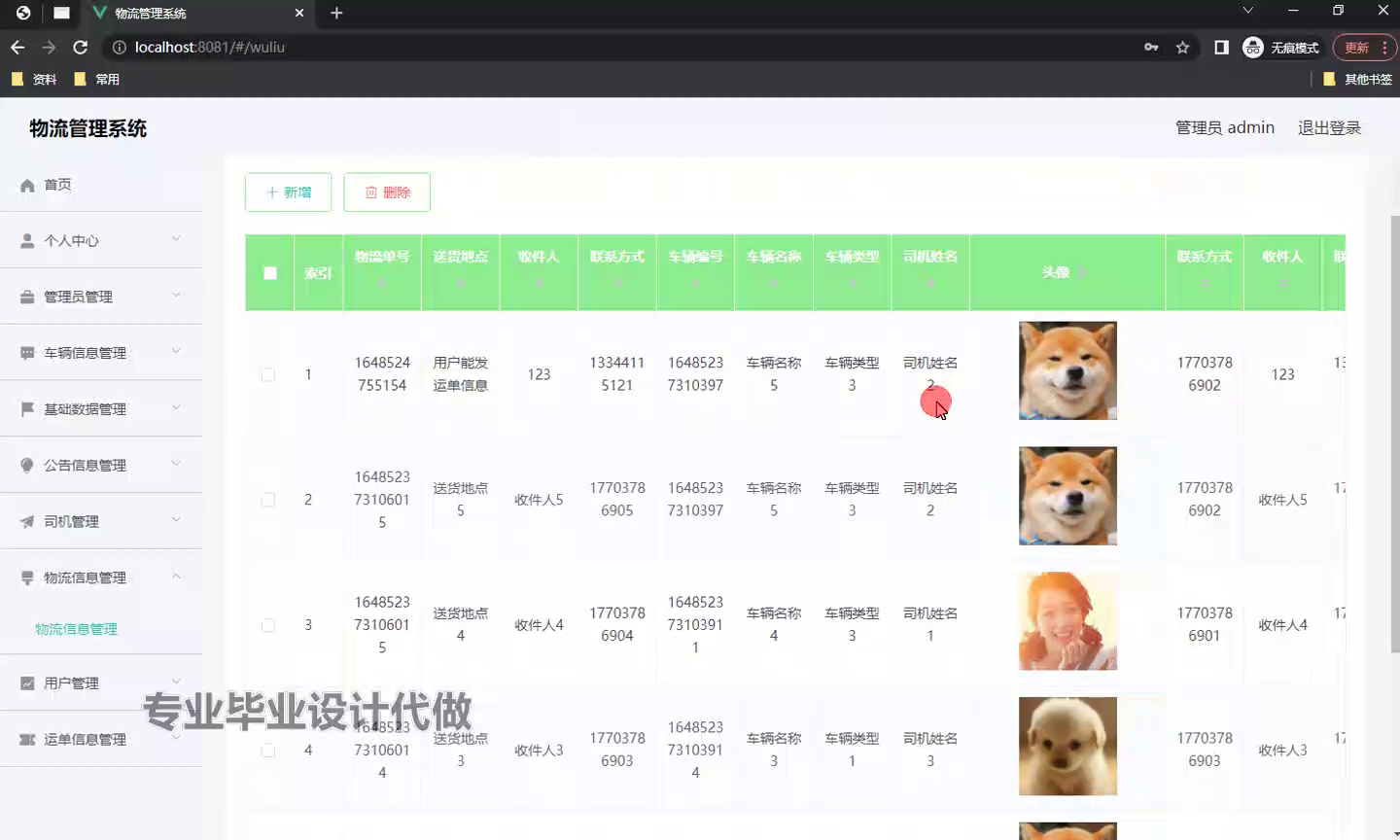Viewport: 1400px width, 840px height.
Task: Click the 送货地点 4 cell
Action: coord(461,624)
